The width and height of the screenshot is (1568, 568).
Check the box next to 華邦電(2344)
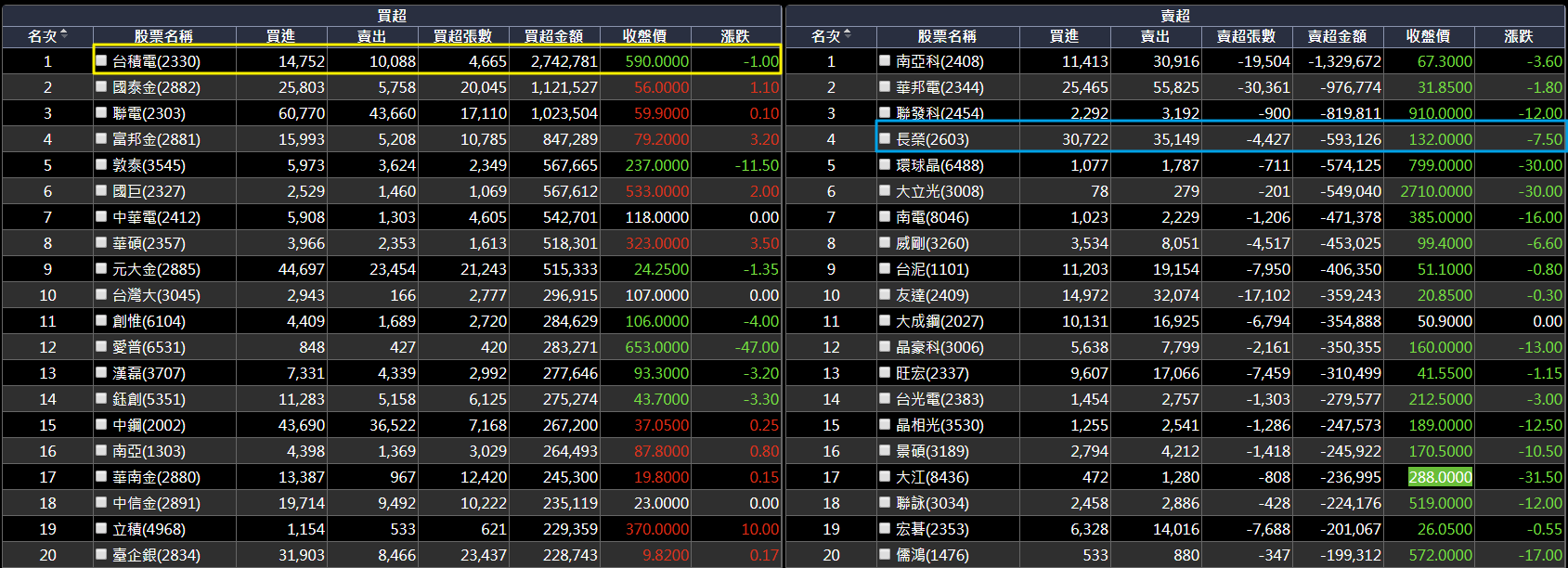coord(886,86)
